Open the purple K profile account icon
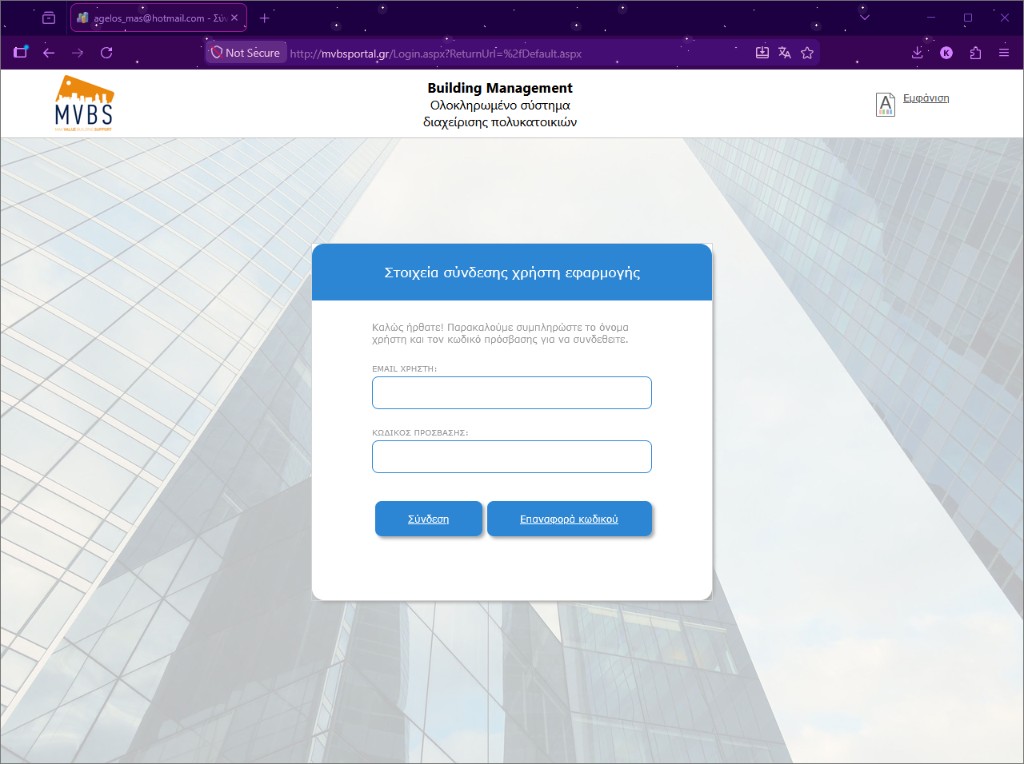 coord(946,53)
